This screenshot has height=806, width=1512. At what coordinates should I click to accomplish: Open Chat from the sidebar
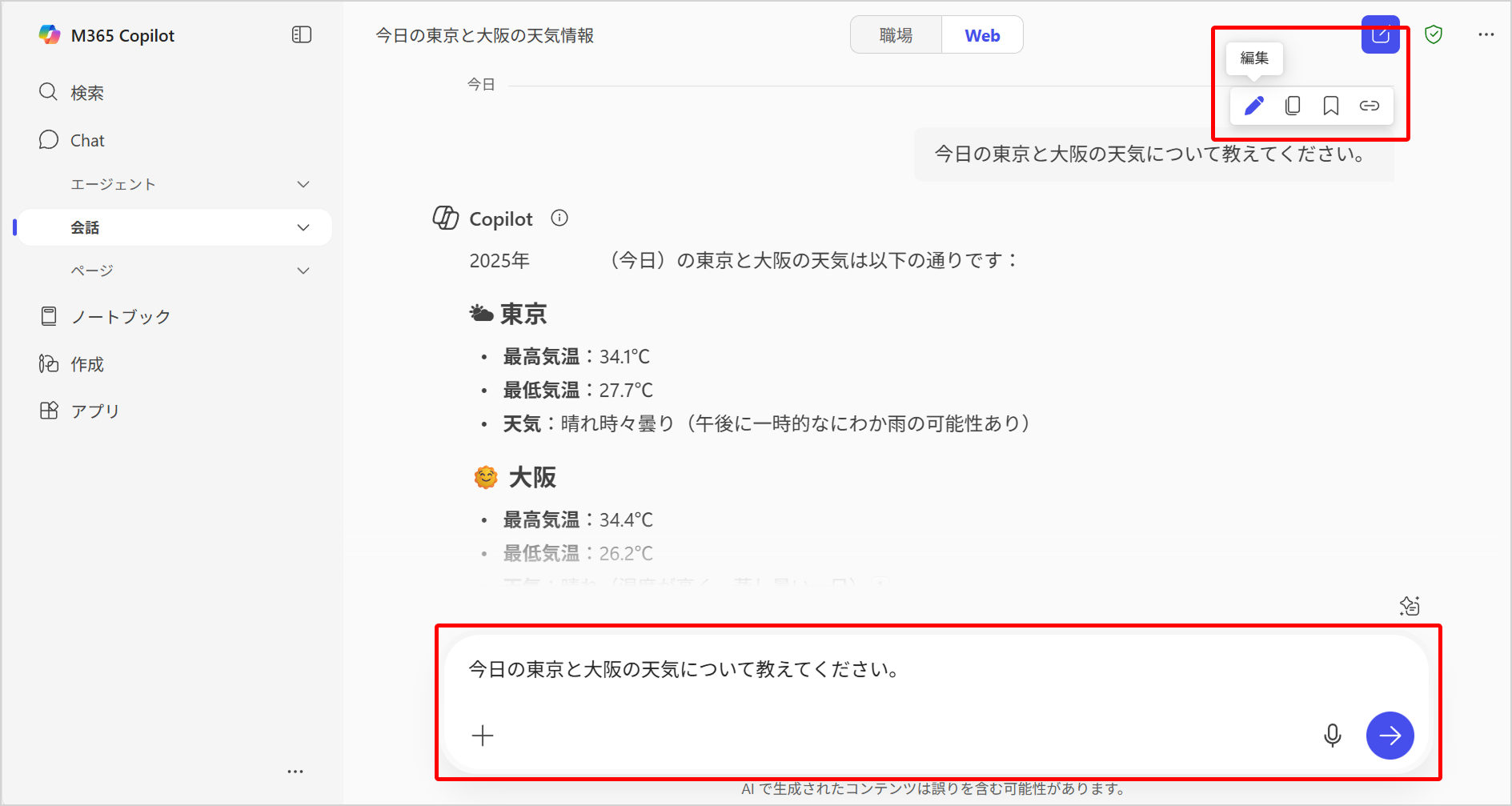click(x=71, y=140)
